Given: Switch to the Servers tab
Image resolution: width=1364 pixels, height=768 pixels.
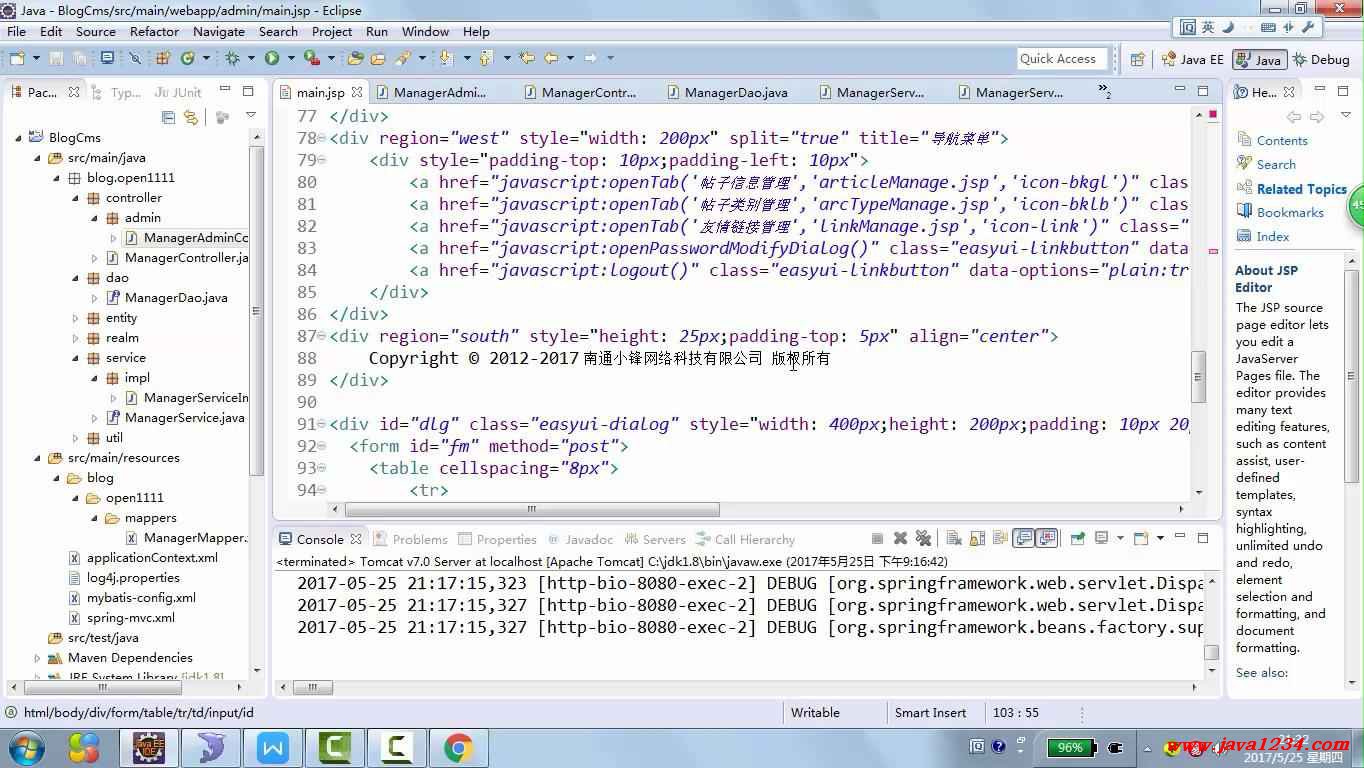Looking at the screenshot, I should [655, 539].
